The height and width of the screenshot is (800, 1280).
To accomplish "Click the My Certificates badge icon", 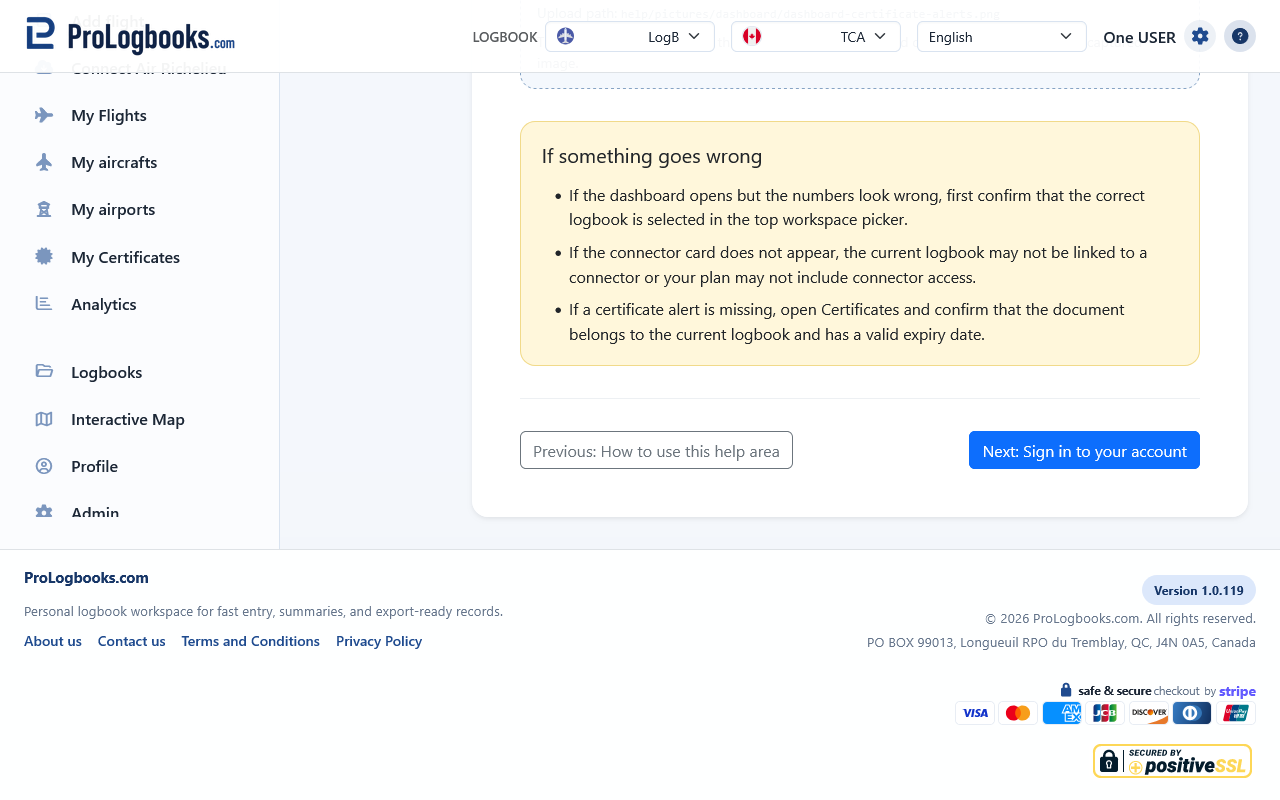I will click(44, 256).
